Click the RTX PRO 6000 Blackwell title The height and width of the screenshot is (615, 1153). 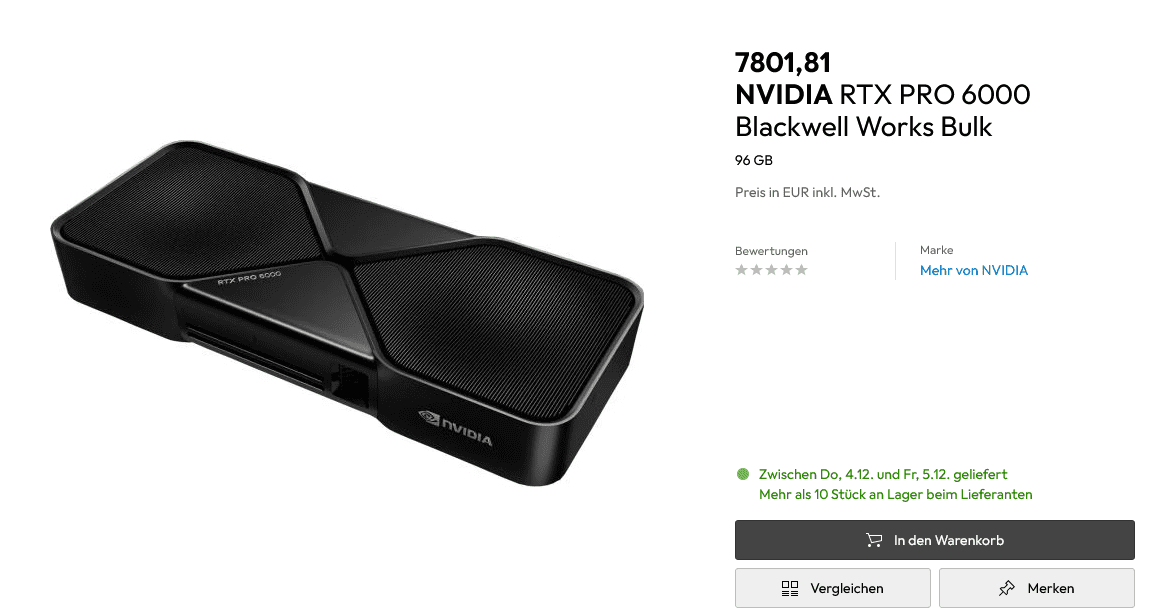[882, 110]
